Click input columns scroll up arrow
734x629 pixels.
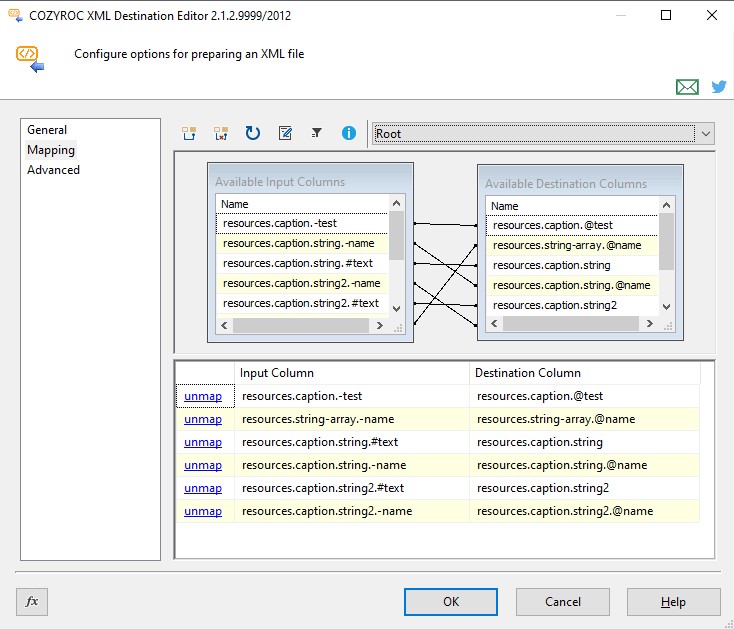[x=396, y=203]
